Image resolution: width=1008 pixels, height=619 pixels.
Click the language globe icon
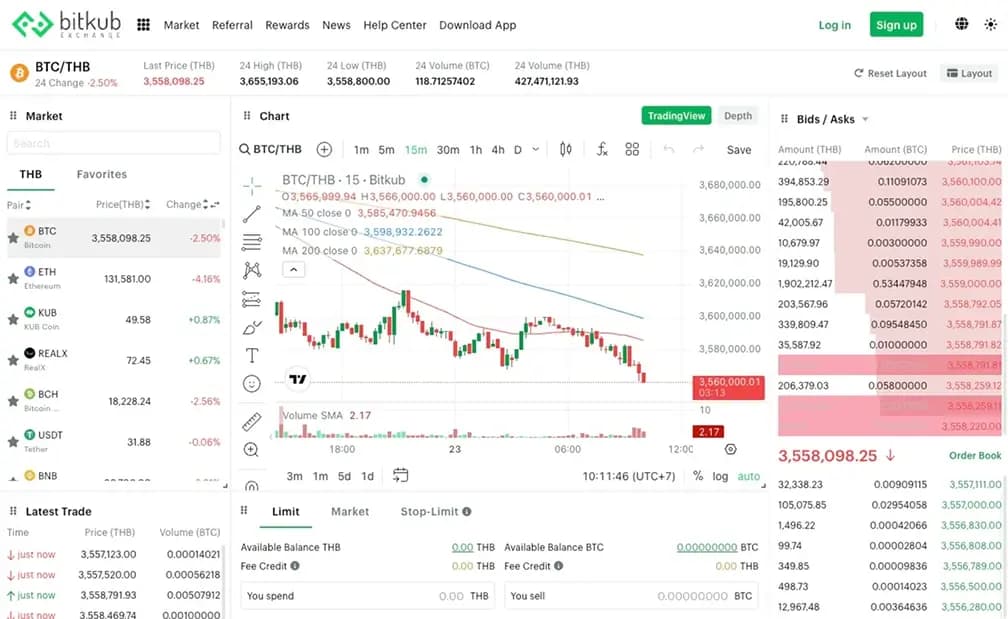962,25
